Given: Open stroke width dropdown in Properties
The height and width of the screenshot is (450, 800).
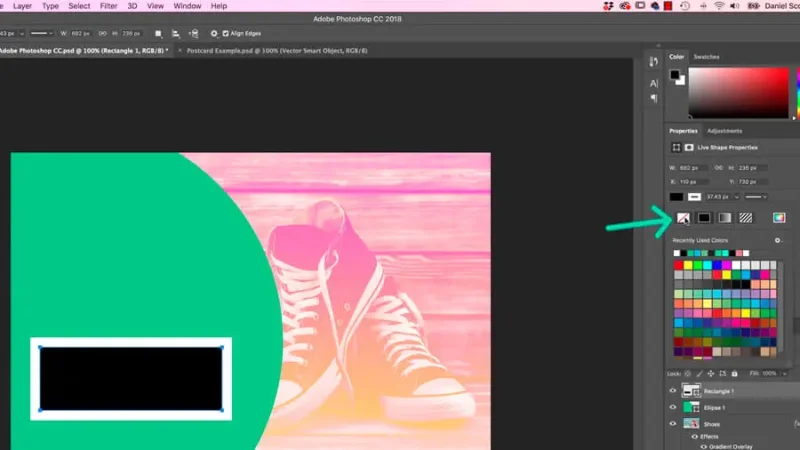Looking at the screenshot, I should 736,197.
